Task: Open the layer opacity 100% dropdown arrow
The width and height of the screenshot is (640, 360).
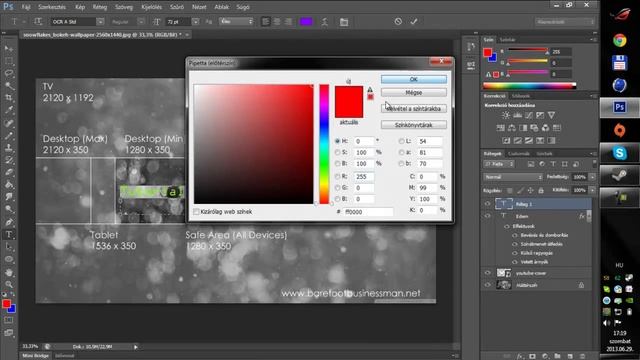Action: point(592,177)
